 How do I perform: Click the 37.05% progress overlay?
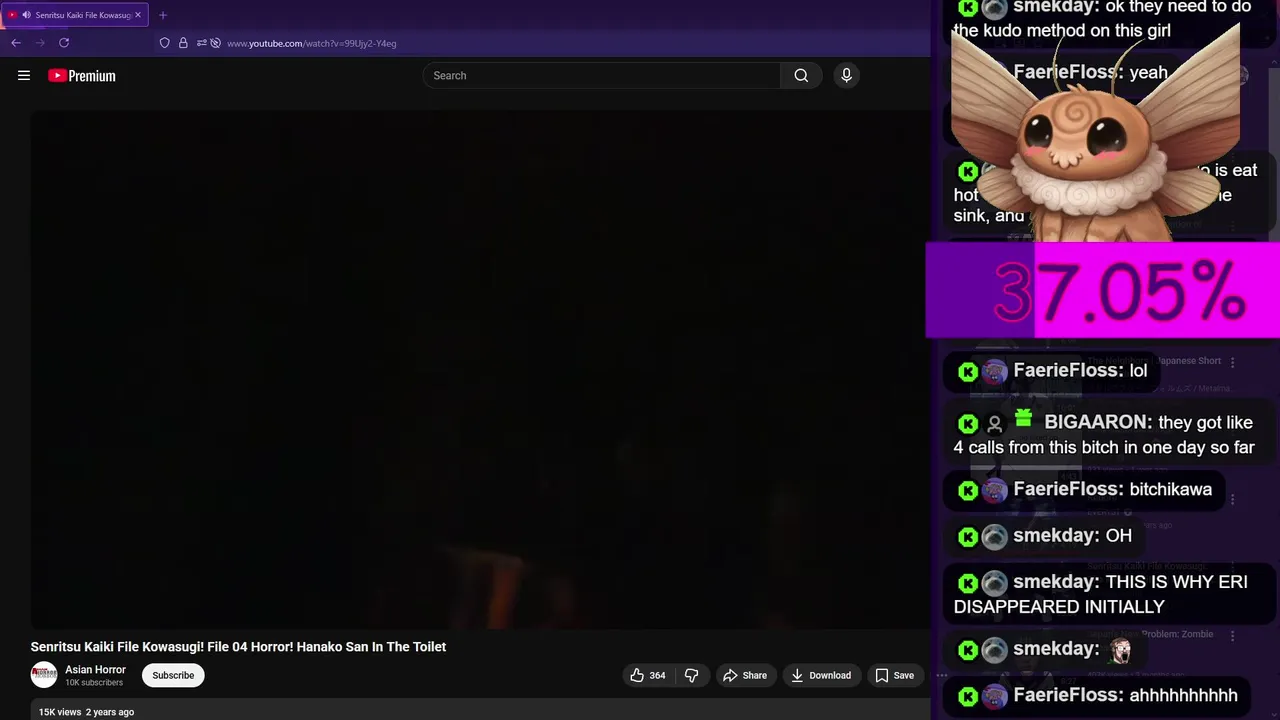[1103, 291]
